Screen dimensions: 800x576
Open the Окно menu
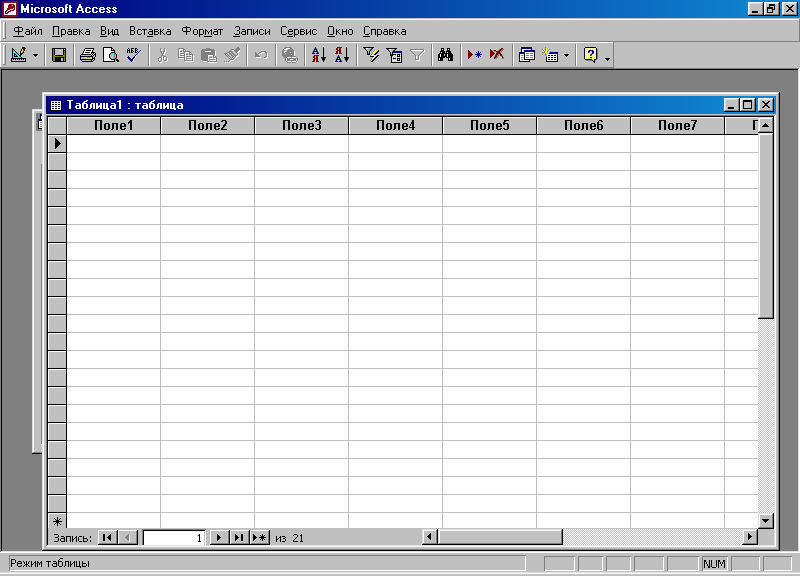(x=340, y=31)
